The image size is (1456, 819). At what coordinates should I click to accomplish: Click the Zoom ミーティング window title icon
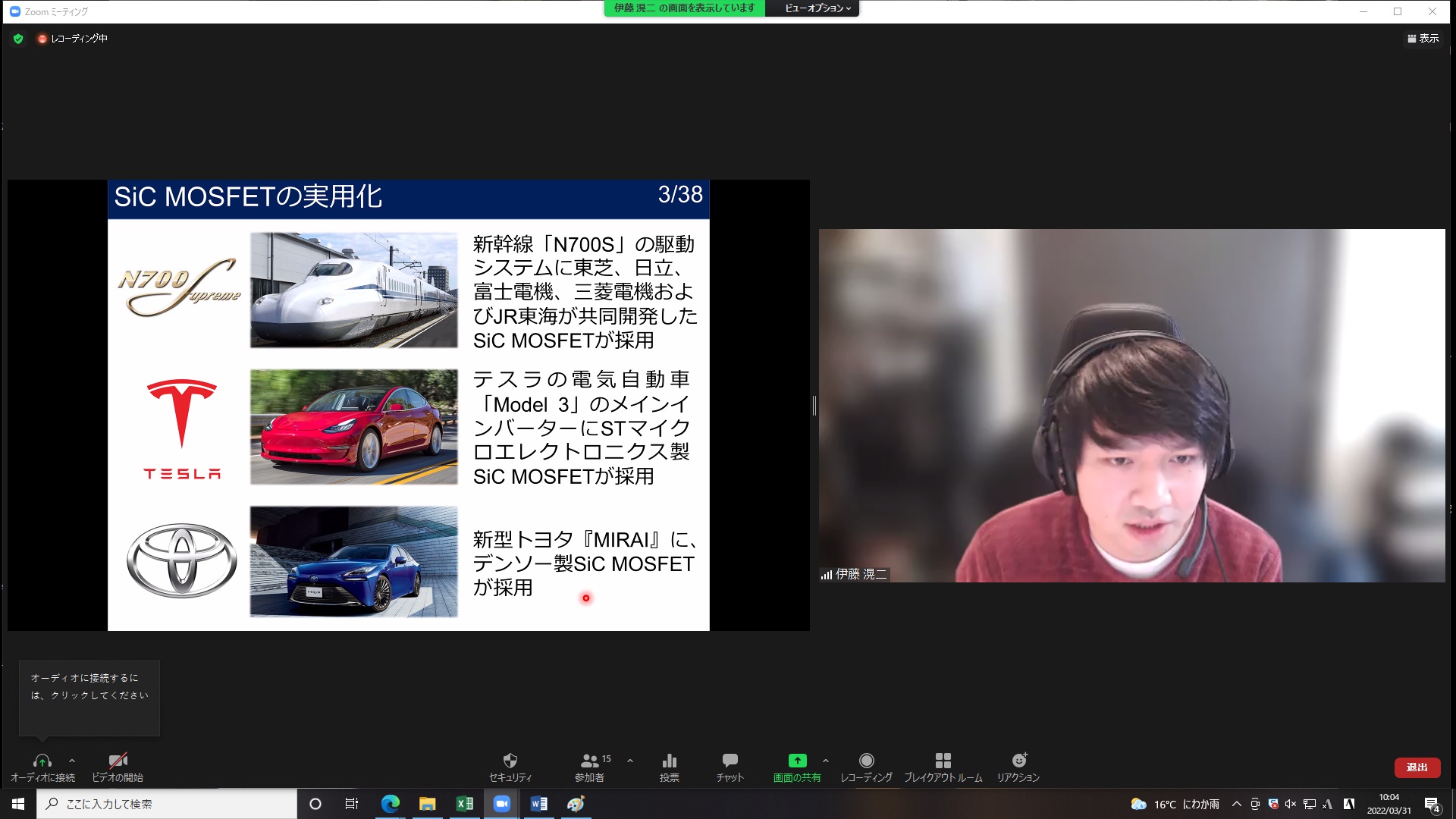[14, 11]
